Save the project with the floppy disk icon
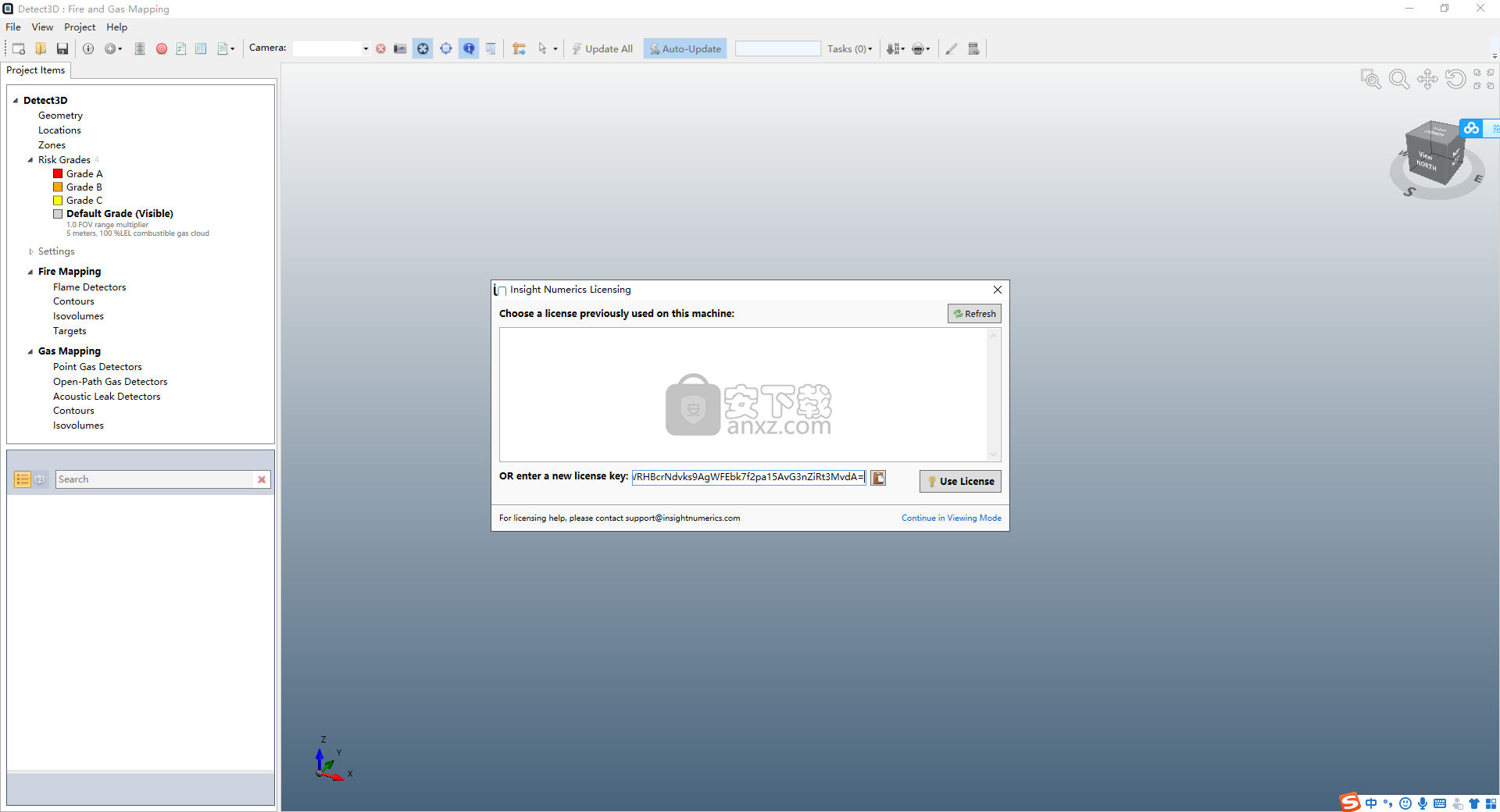The height and width of the screenshot is (812, 1500). pos(62,48)
